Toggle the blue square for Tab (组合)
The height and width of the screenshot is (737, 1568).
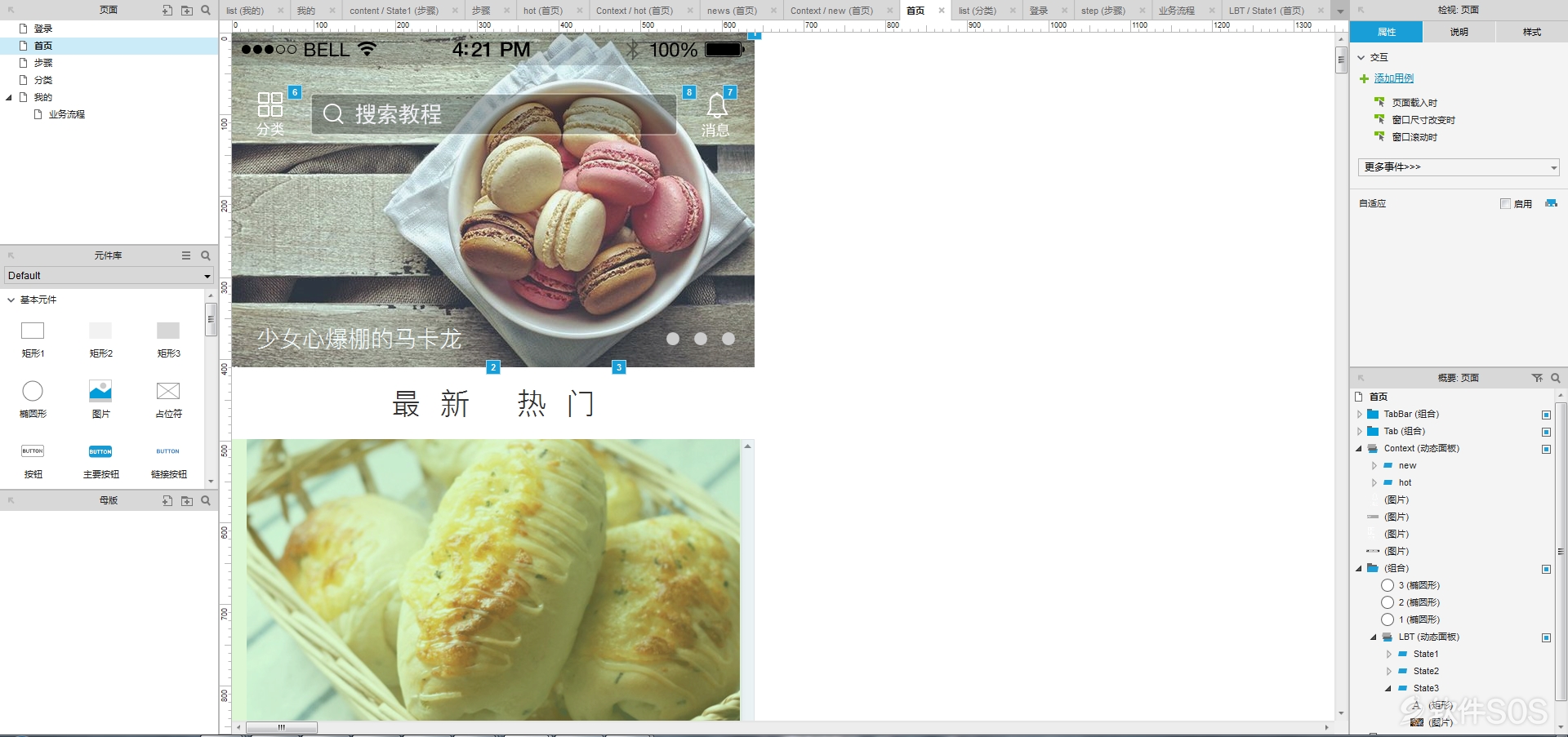tap(1546, 432)
